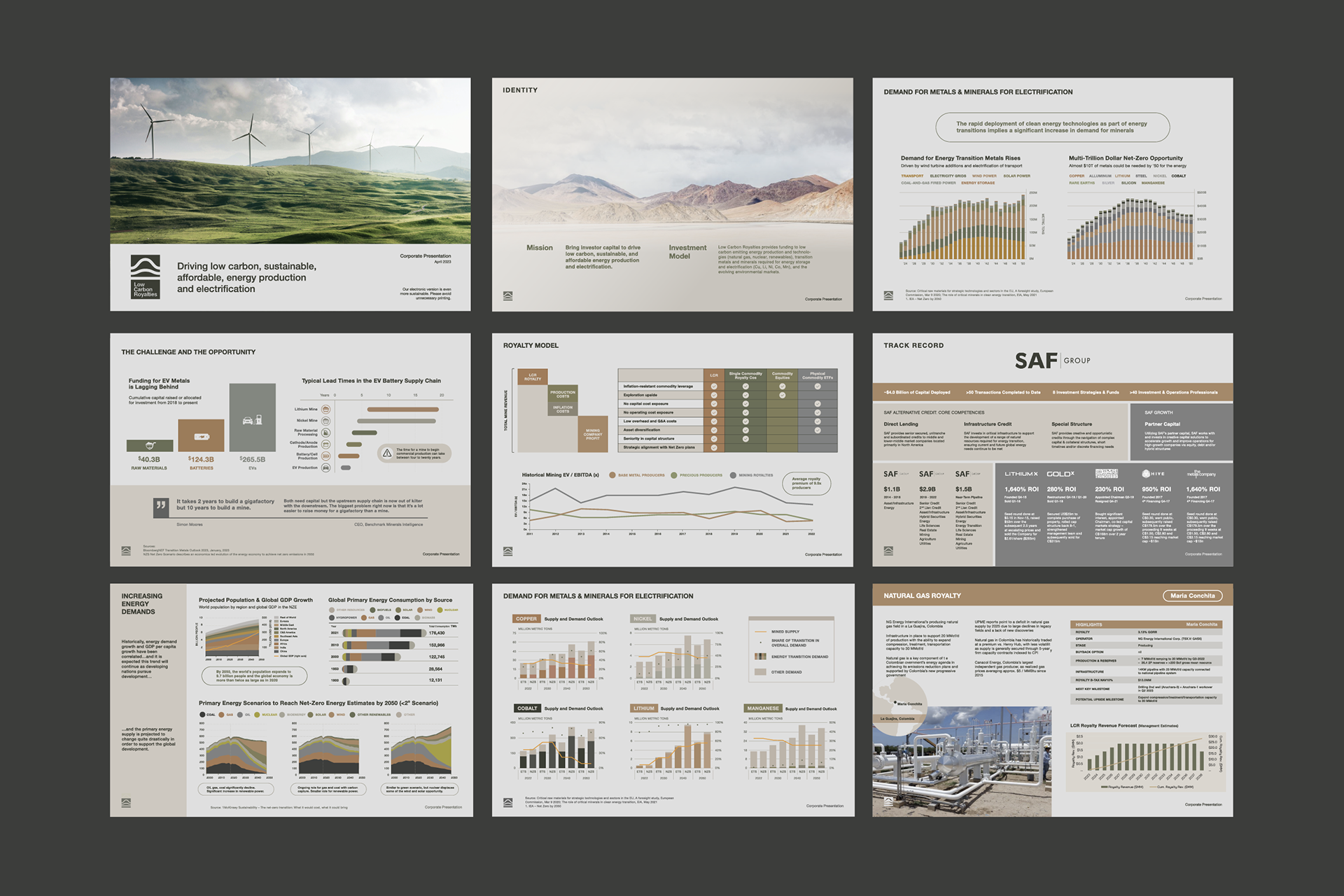
Task: Click the quotation mark icon beside gigafactory quote
Action: coord(161,505)
